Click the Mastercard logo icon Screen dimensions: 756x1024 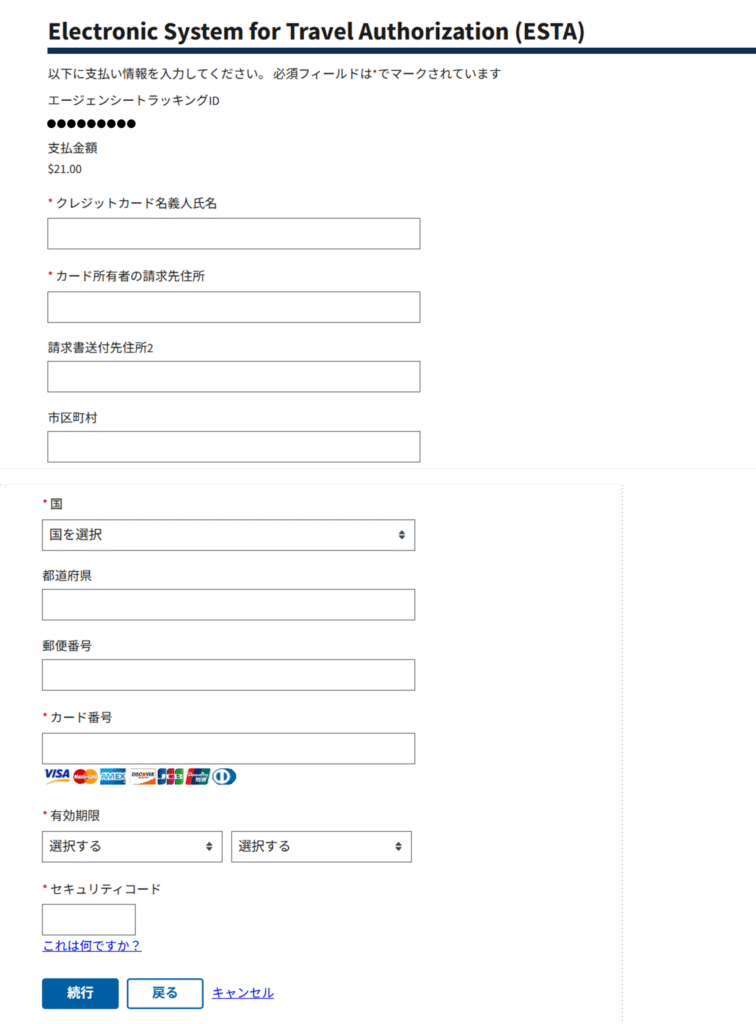tap(85, 776)
